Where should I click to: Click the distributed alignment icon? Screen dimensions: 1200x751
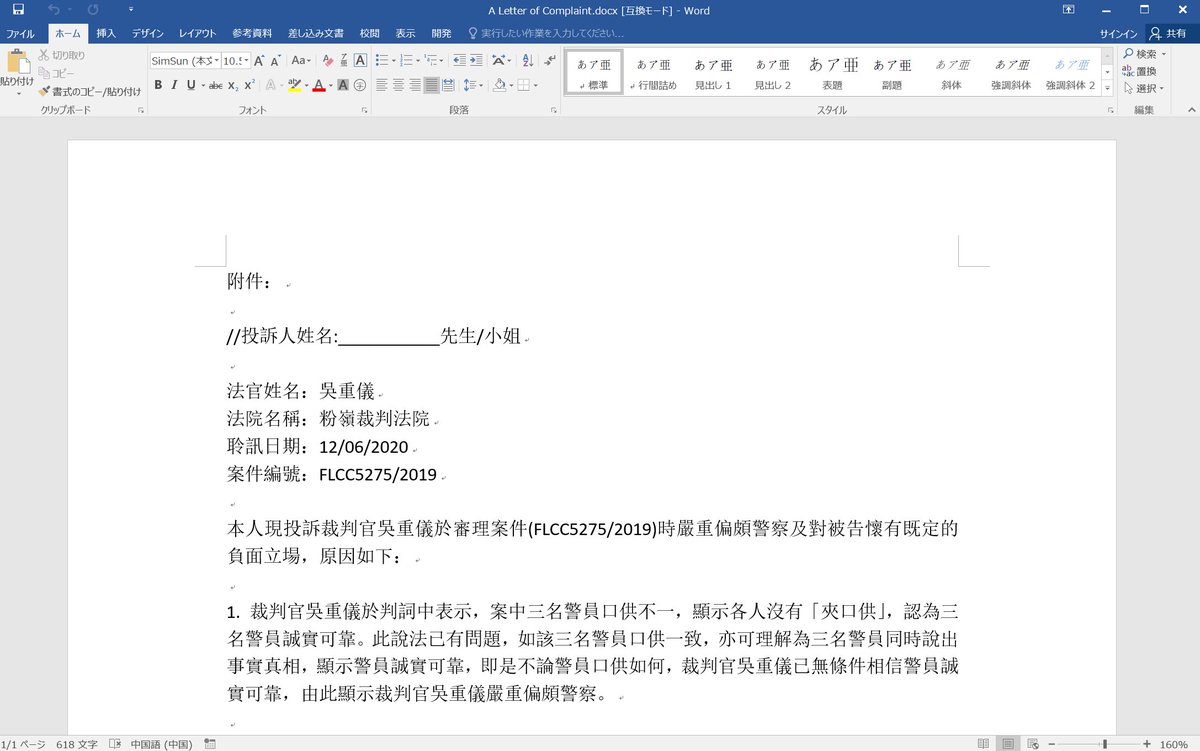click(x=448, y=85)
